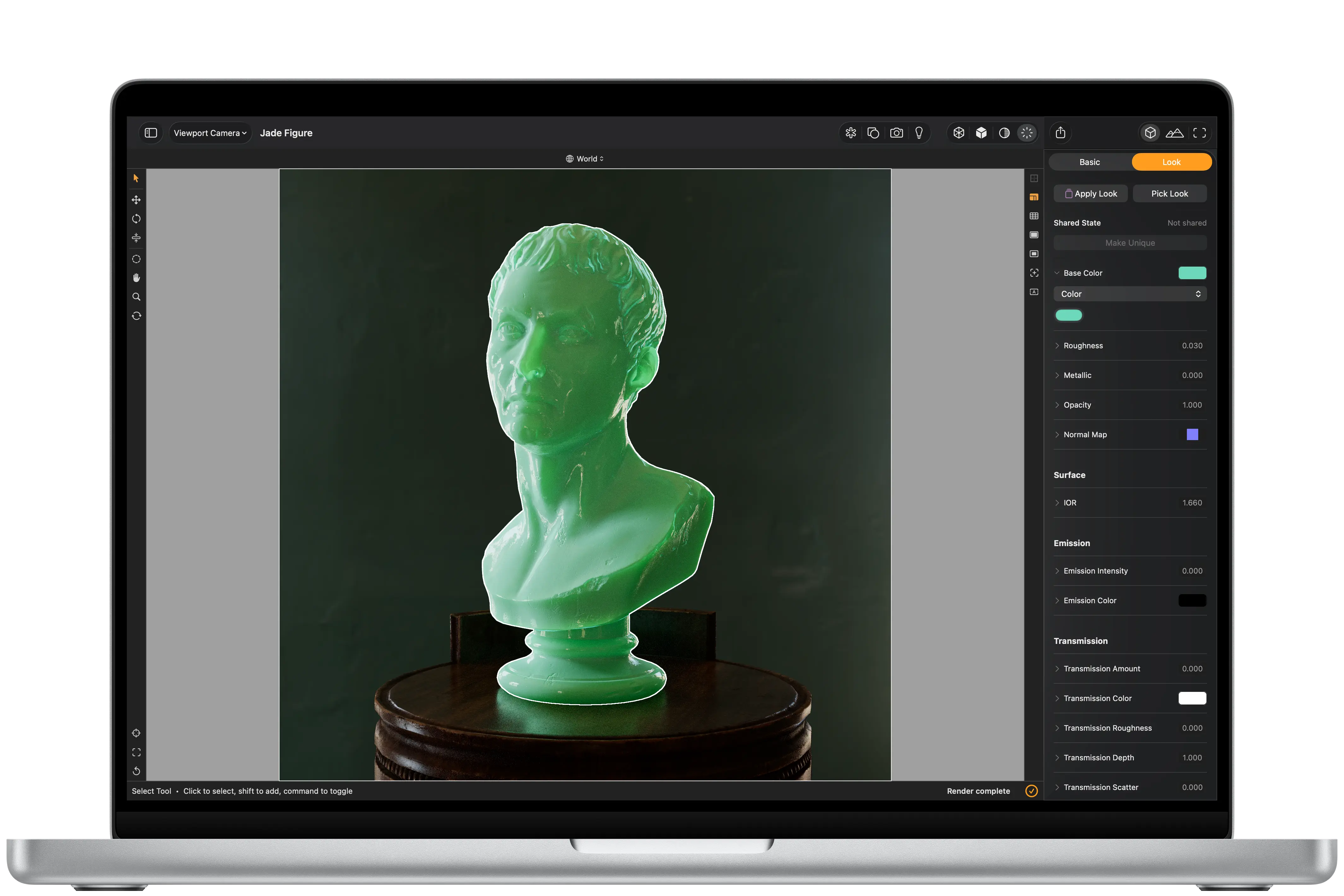Switch to wireframe cube shading mode
This screenshot has height=896, width=1344.
tap(959, 133)
